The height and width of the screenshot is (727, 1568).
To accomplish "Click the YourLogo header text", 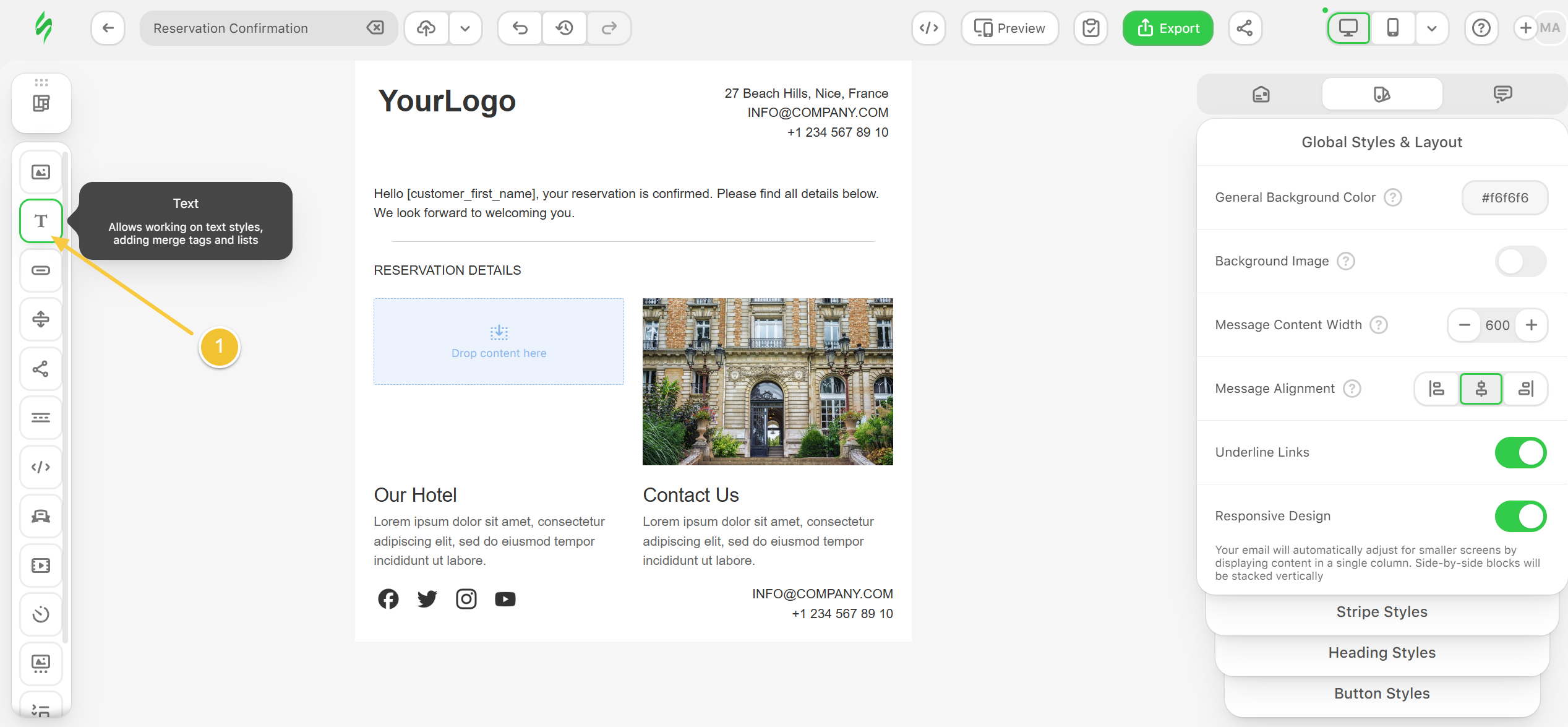I will tap(447, 101).
